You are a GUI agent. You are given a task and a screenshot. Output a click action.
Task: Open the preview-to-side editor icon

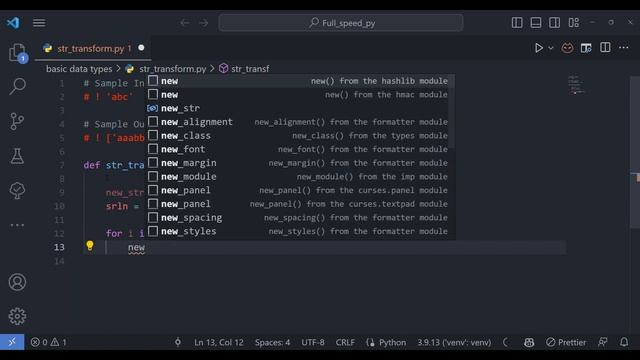coord(586,48)
